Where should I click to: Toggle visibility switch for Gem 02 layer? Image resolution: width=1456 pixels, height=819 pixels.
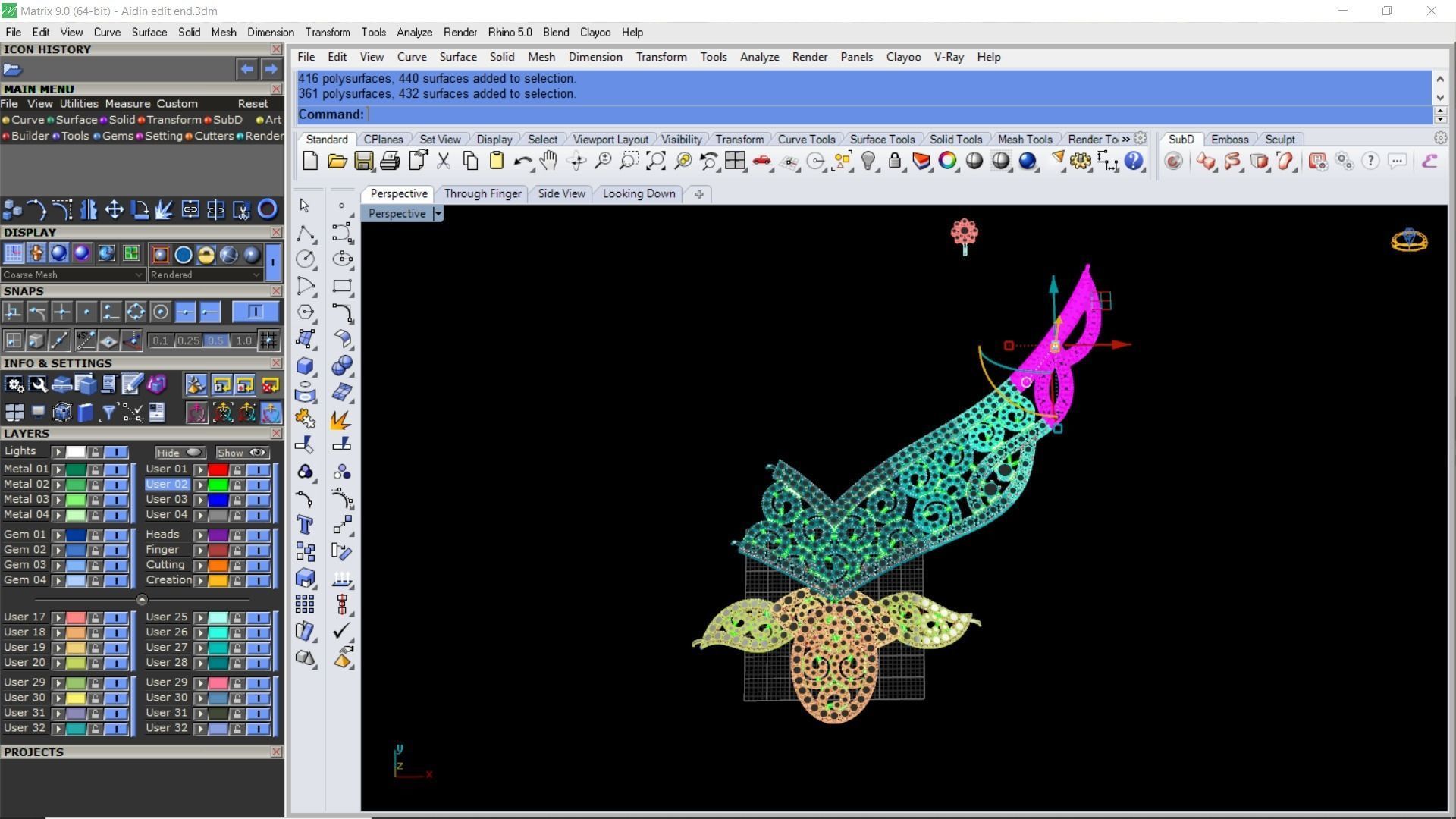[116, 551]
